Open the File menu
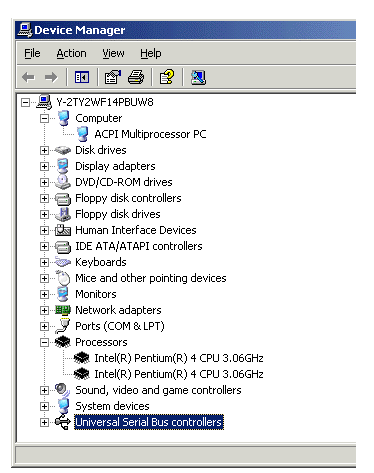Viewport: 374px width, 473px height. [32, 53]
